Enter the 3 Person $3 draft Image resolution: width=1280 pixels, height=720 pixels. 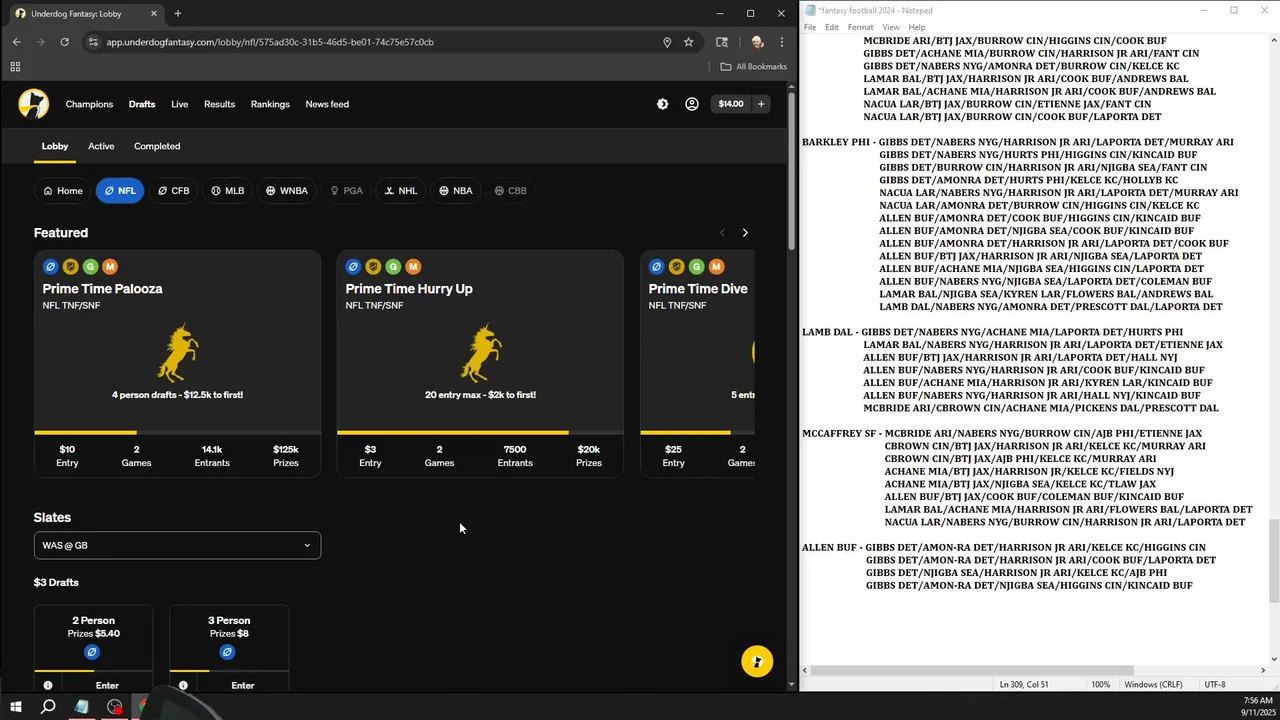tap(242, 685)
